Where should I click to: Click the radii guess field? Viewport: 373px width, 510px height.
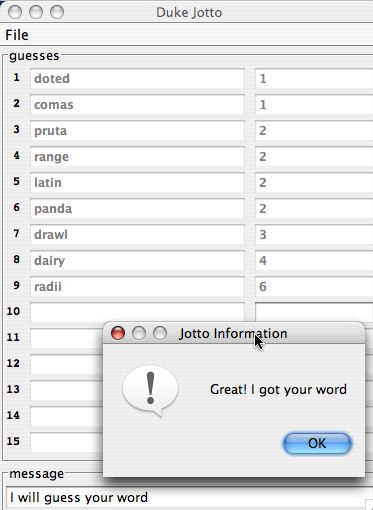(137, 287)
